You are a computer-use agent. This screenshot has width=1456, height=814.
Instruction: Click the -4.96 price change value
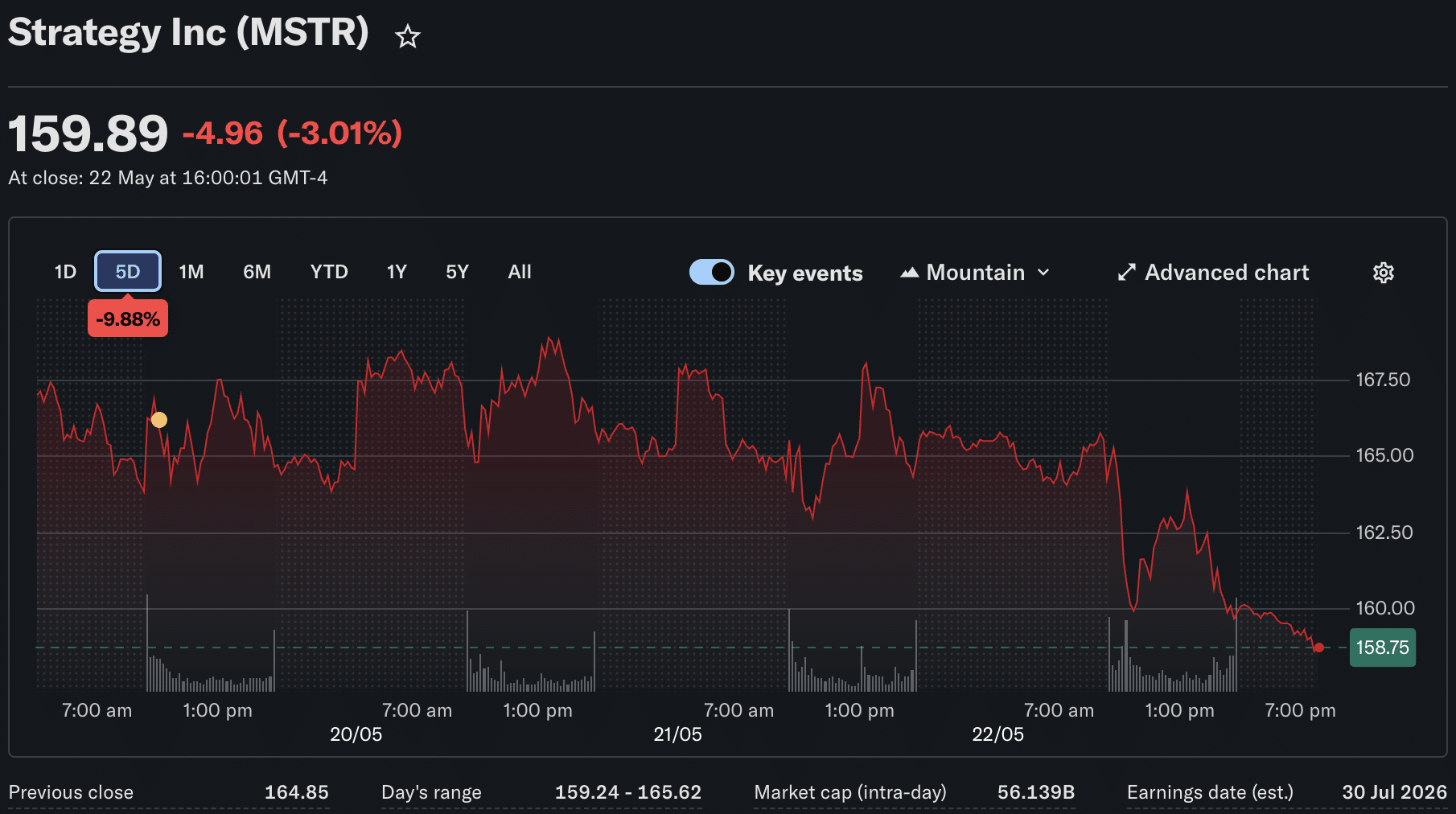click(x=223, y=134)
